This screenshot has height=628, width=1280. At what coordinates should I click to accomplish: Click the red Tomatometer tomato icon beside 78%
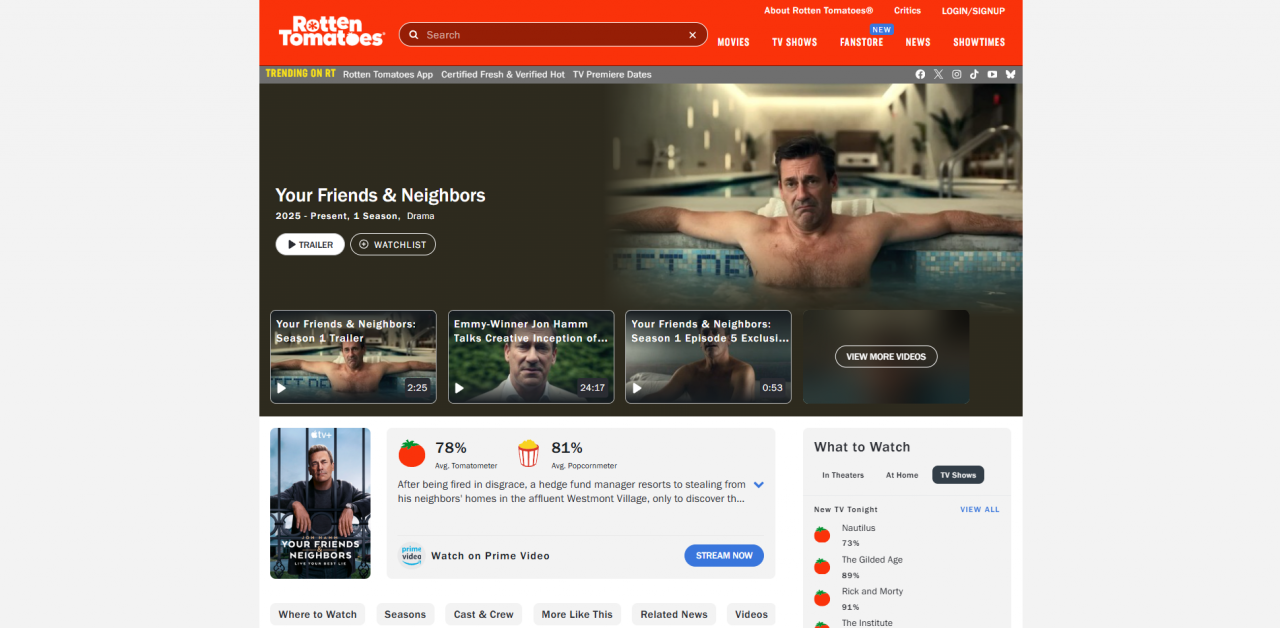tap(412, 454)
